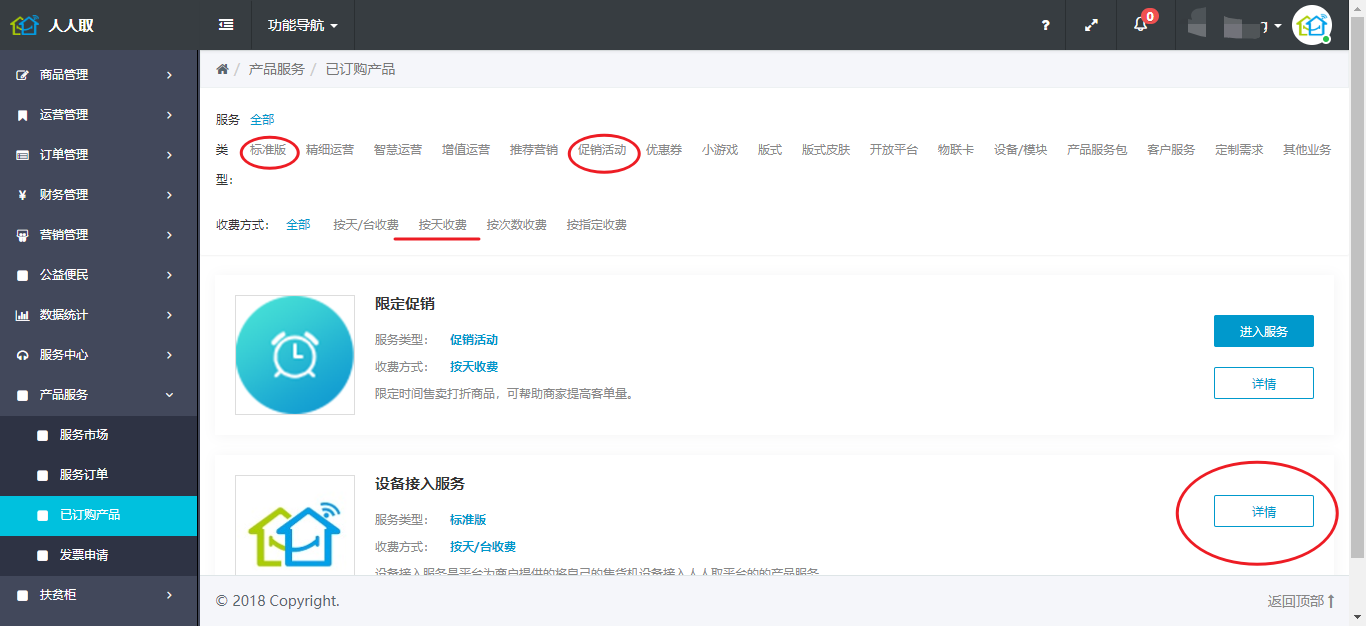Filter billing by 按天/台收费

click(366, 225)
